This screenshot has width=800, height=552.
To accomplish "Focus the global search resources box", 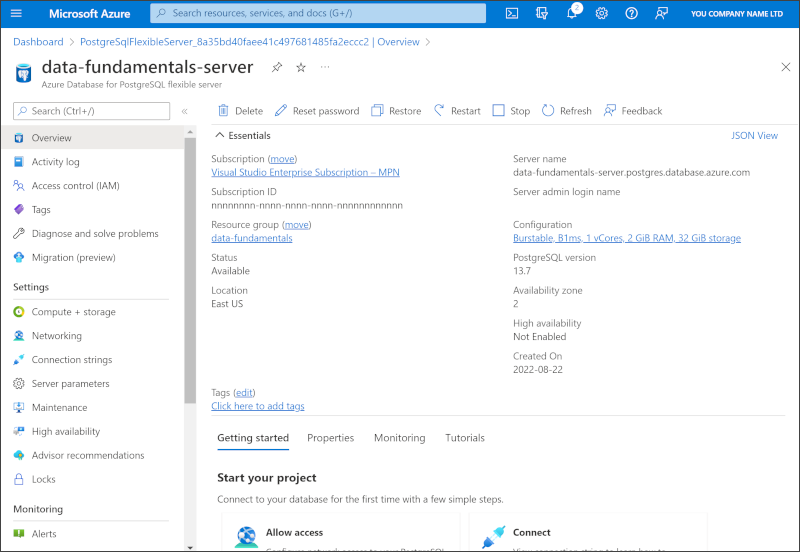I will click(318, 13).
